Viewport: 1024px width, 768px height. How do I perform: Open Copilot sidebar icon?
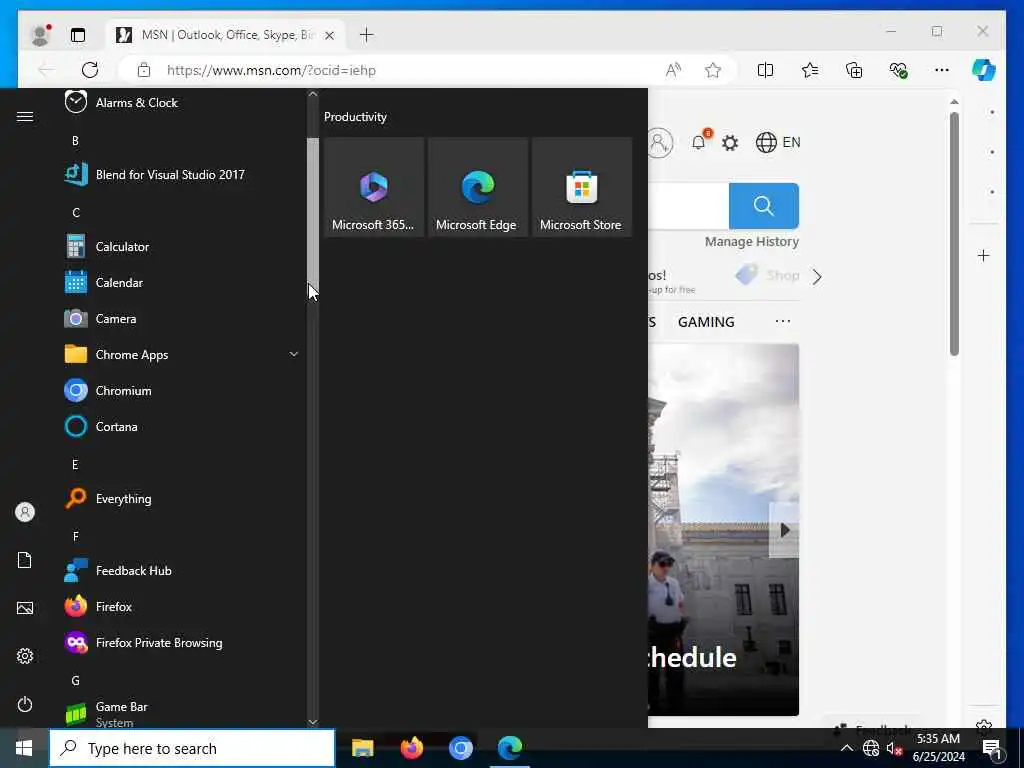click(984, 70)
